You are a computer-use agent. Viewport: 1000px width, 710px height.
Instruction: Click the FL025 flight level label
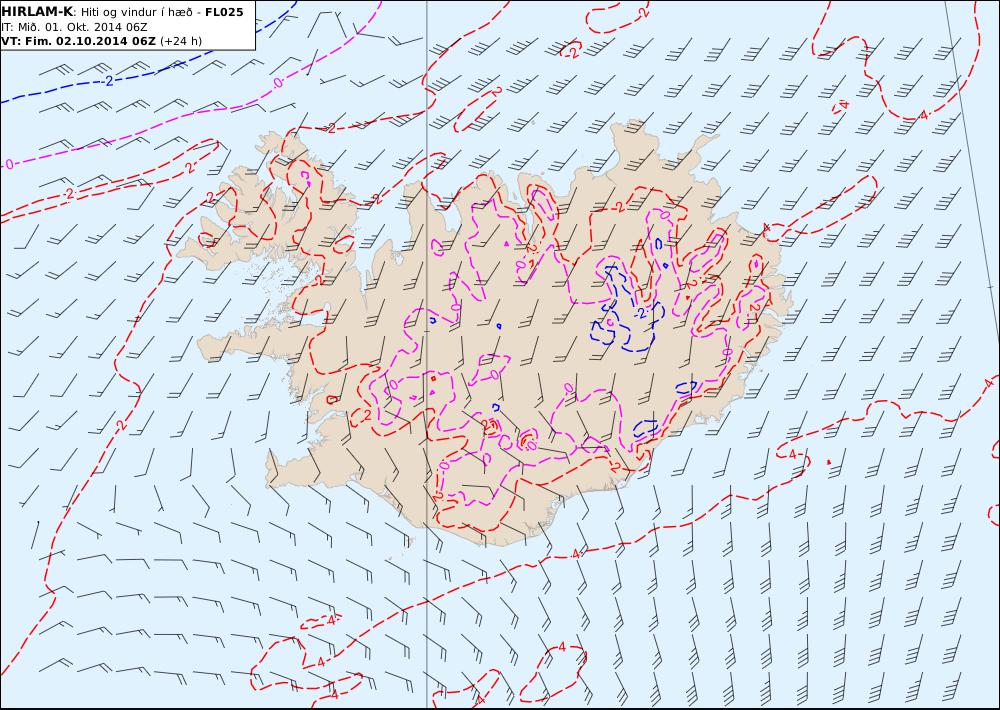pos(224,12)
